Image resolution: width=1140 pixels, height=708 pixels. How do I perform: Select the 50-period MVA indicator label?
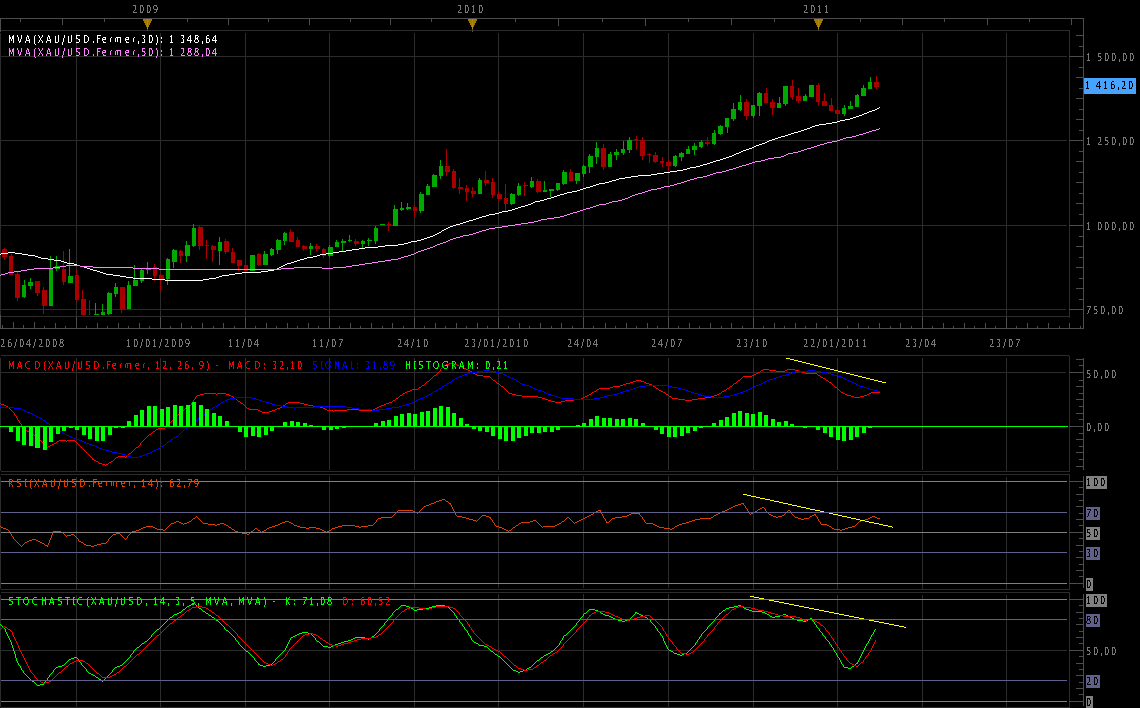pyautogui.click(x=112, y=52)
